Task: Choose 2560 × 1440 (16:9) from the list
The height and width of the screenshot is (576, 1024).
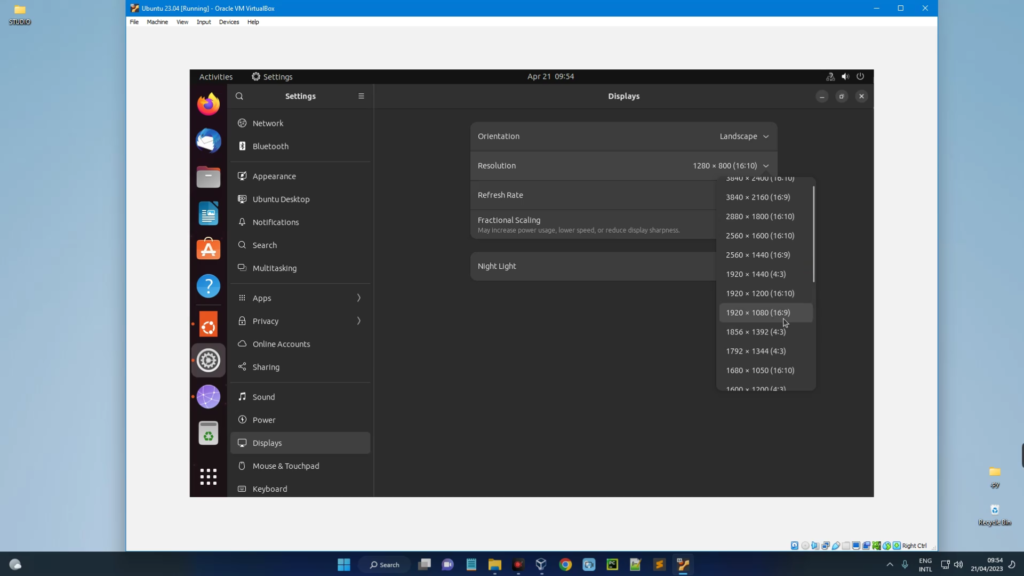Action: pyautogui.click(x=766, y=255)
